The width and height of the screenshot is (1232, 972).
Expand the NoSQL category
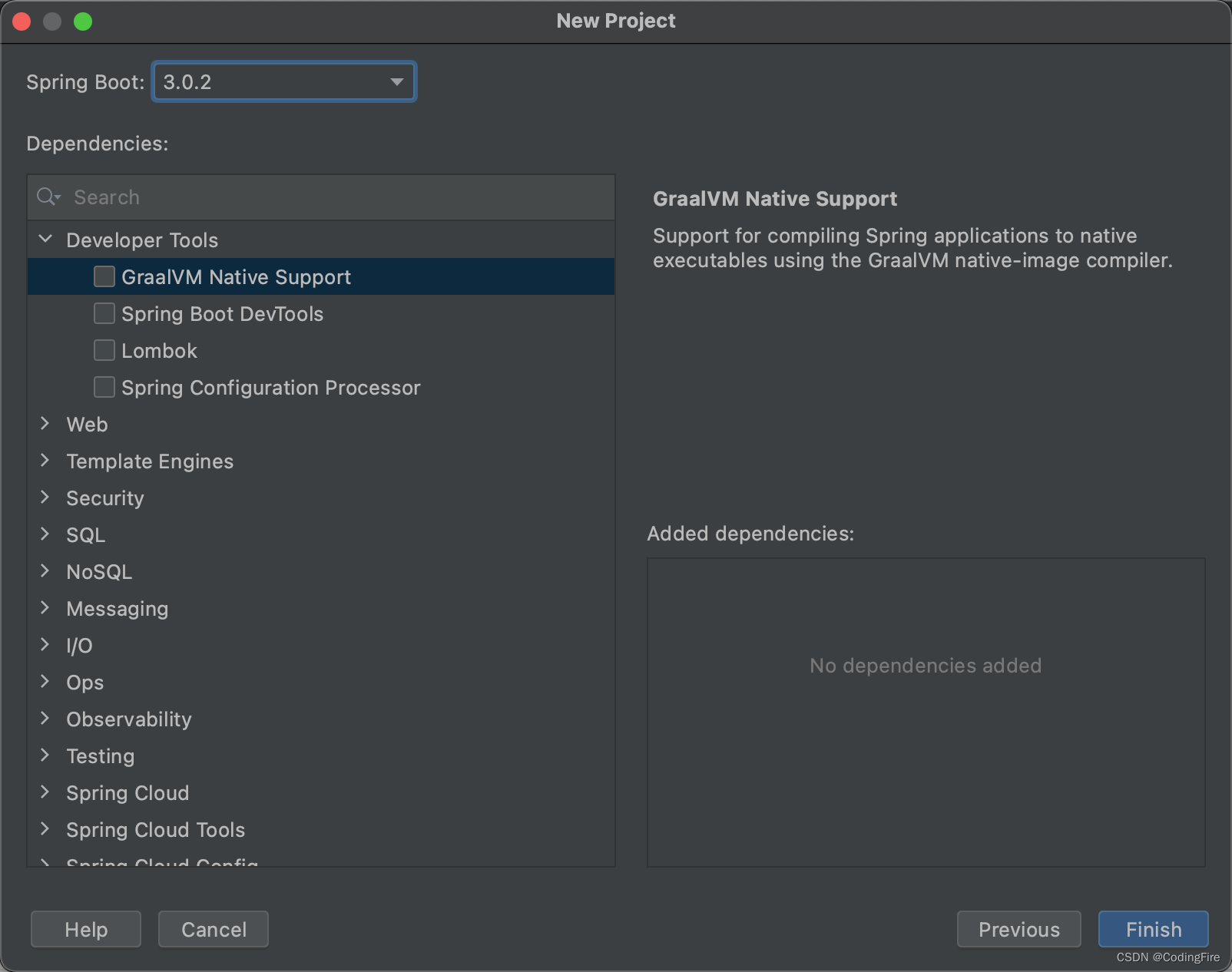(45, 571)
